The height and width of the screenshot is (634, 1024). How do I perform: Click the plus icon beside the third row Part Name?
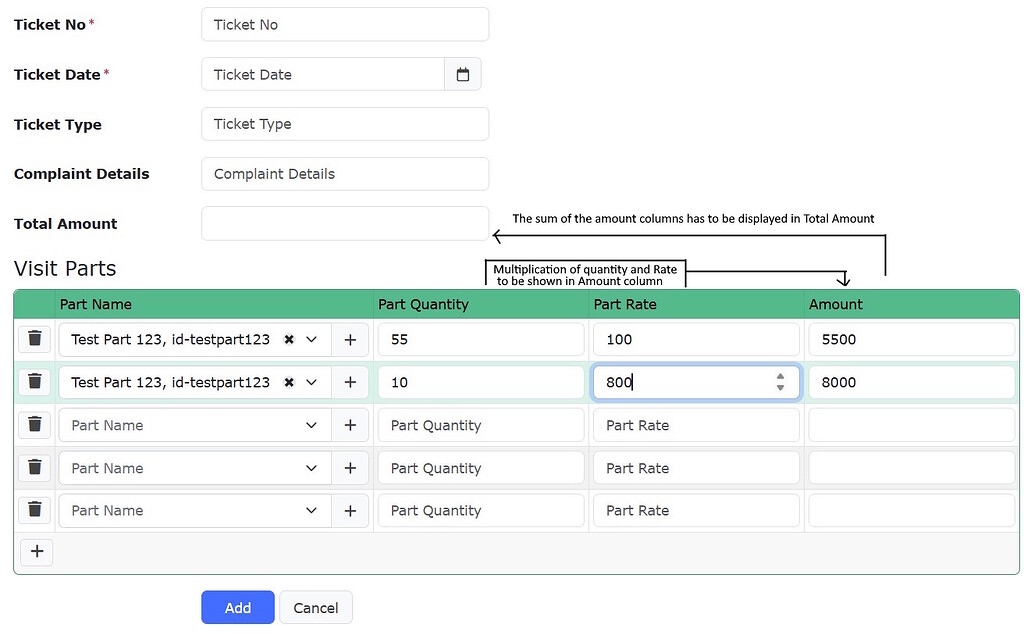(350, 424)
